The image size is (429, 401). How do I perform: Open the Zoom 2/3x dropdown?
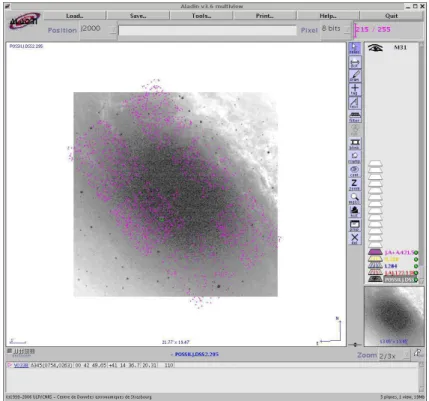(394, 356)
